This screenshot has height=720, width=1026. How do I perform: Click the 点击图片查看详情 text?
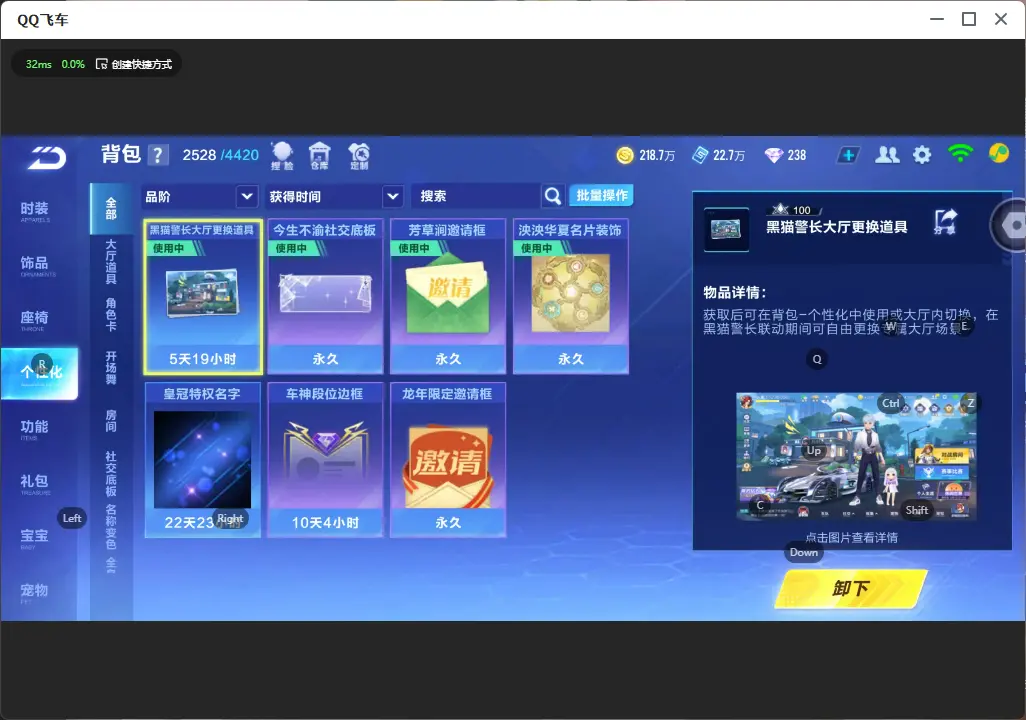pyautogui.click(x=851, y=537)
